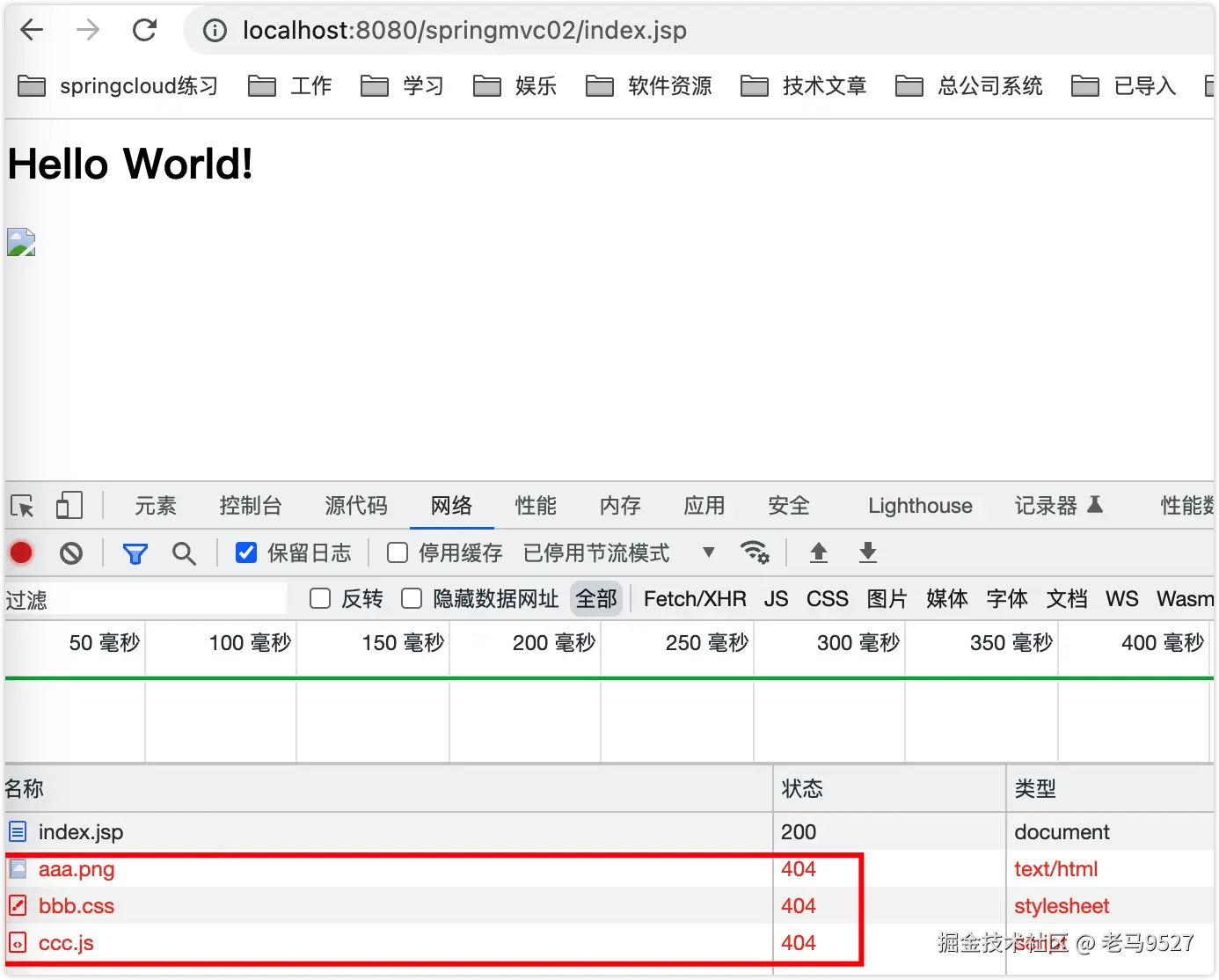Image resolution: width=1219 pixels, height=980 pixels.
Task: Open the springcloud练习 bookmark folder
Action: click(118, 86)
